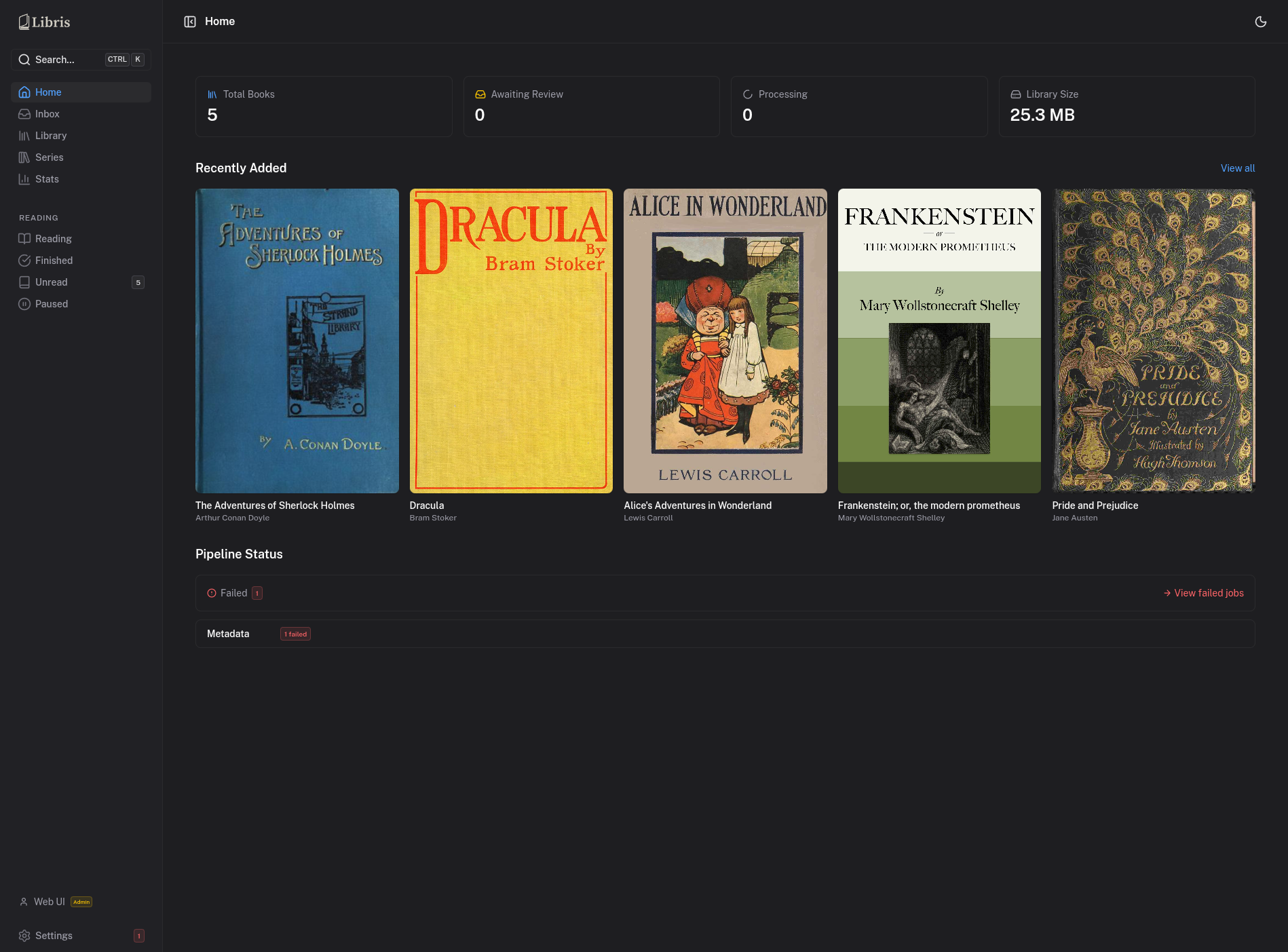Click the Processing spinner icon
The image size is (1288, 952).
click(x=748, y=94)
